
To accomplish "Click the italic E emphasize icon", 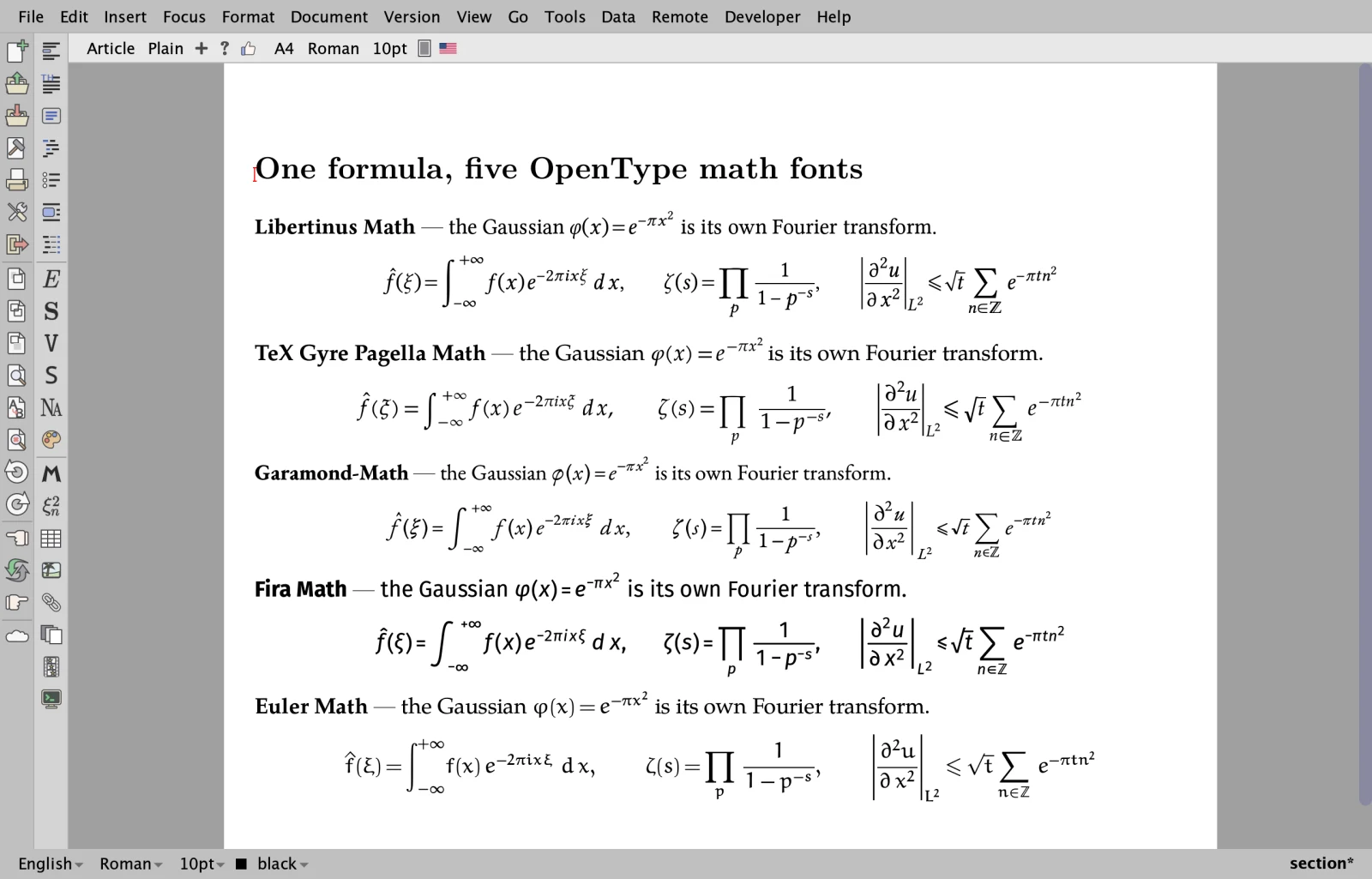I will pyautogui.click(x=51, y=279).
